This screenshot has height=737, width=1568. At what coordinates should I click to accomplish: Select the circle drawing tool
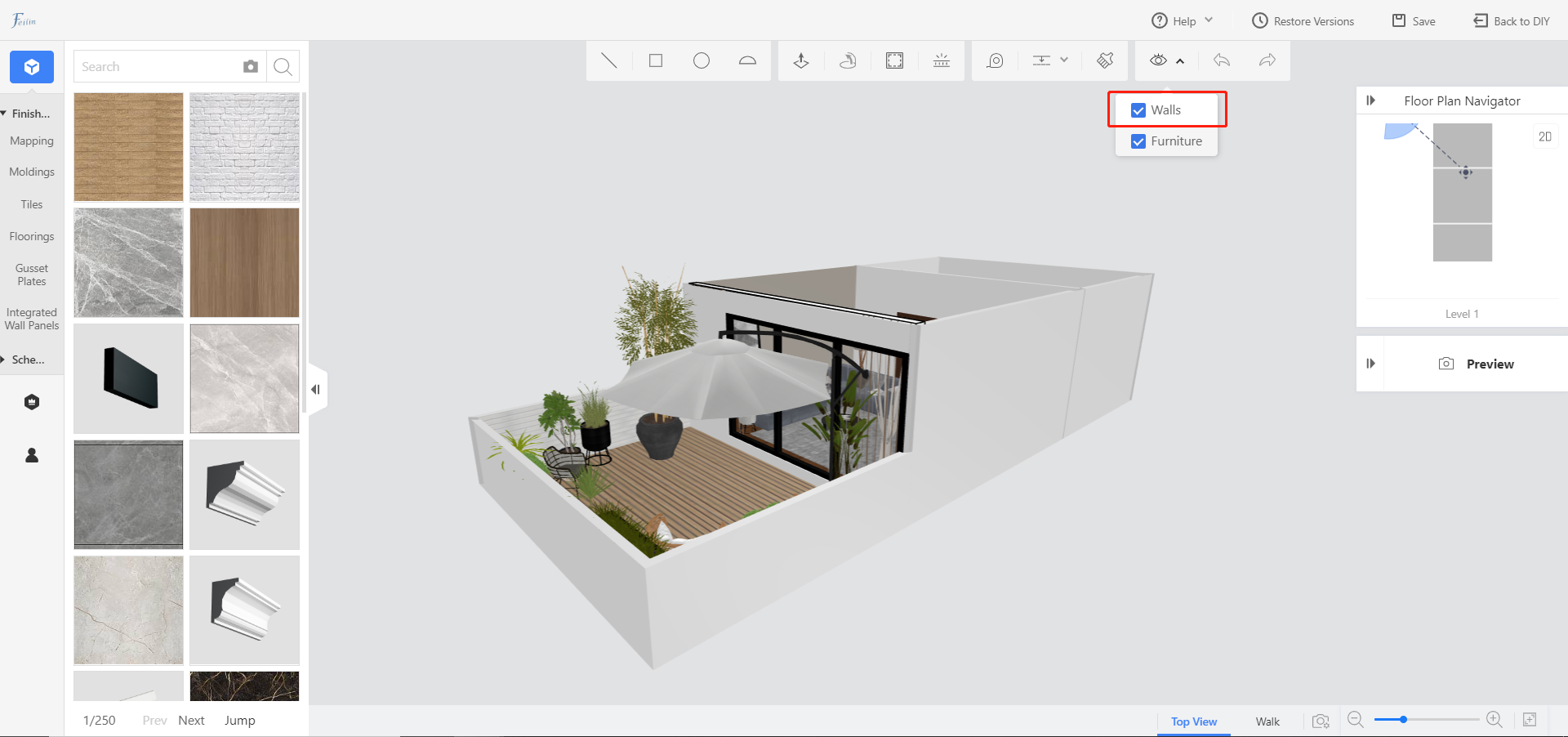(702, 60)
